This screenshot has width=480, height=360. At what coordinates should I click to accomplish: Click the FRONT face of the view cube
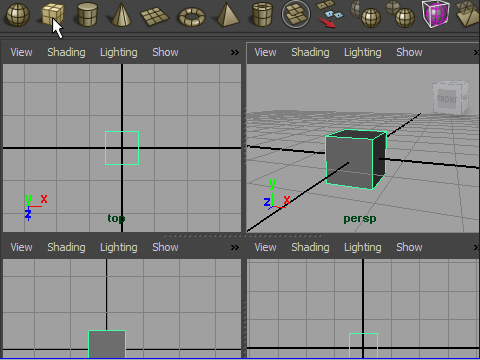(447, 99)
